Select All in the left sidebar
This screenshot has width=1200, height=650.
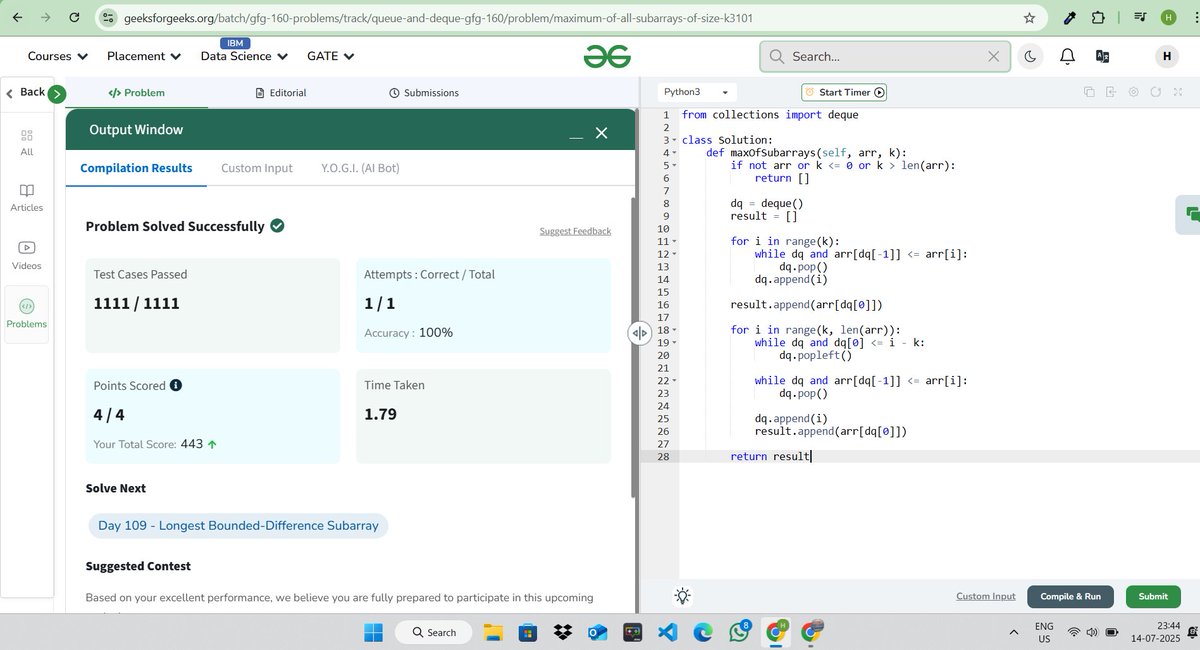click(27, 142)
